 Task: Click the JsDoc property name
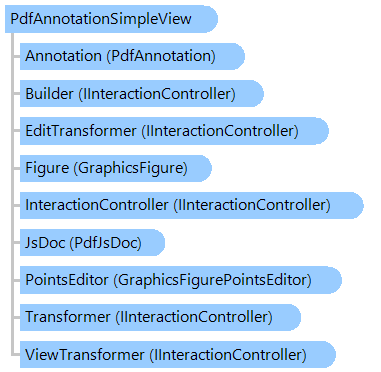45,242
